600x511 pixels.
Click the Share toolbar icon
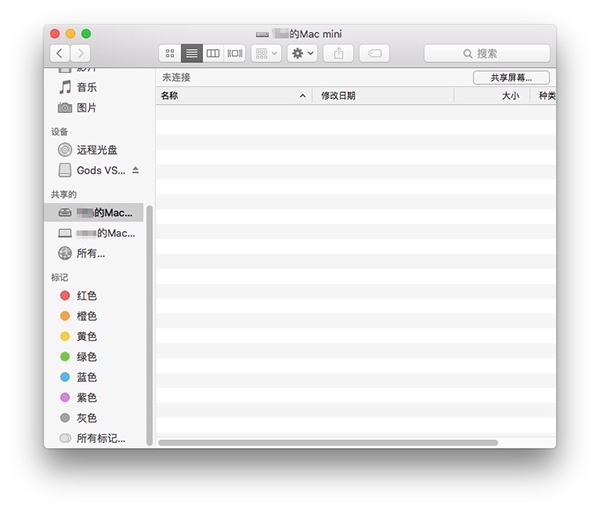pos(339,53)
